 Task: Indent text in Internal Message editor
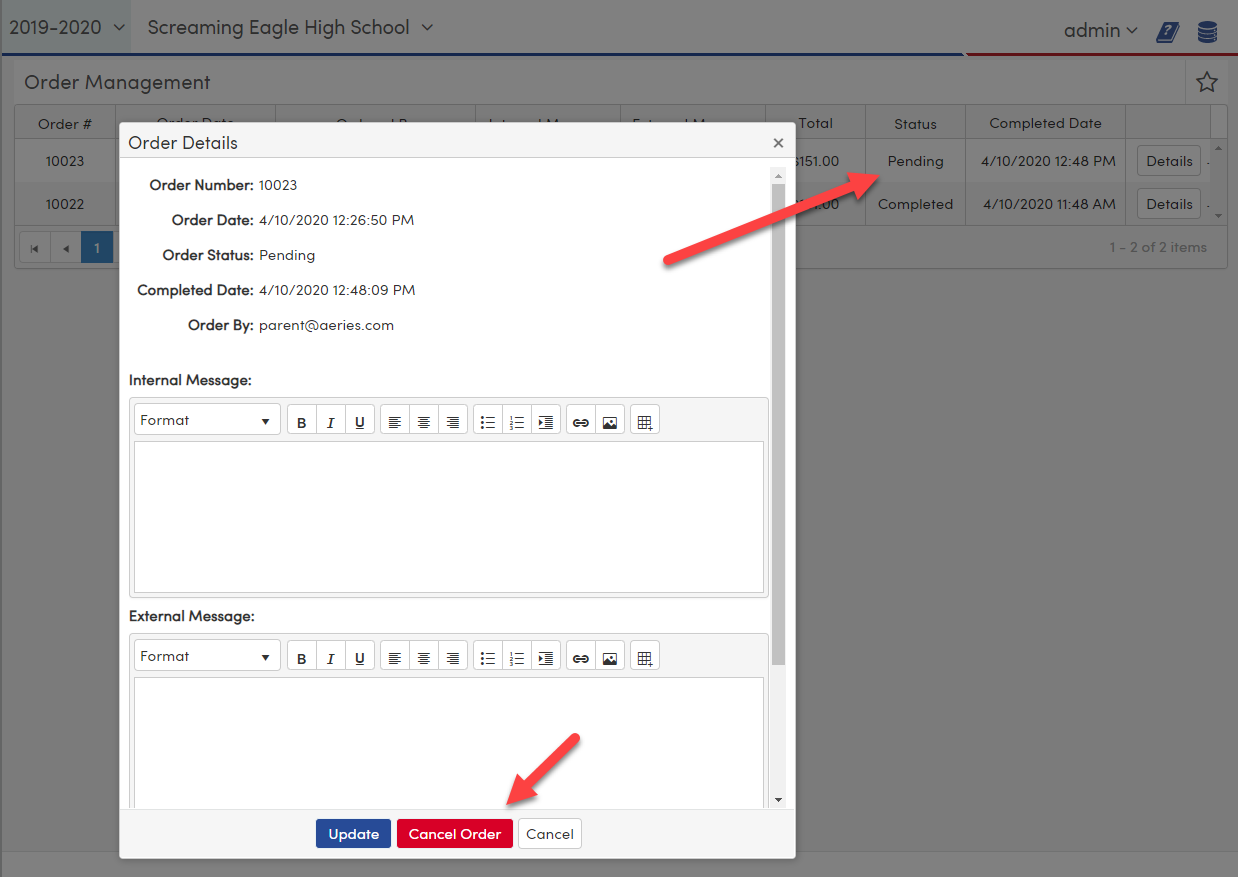click(546, 422)
